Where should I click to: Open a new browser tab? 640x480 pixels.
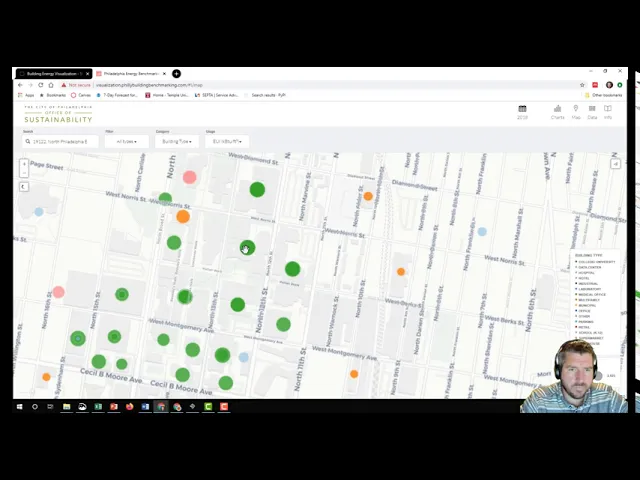(x=176, y=73)
